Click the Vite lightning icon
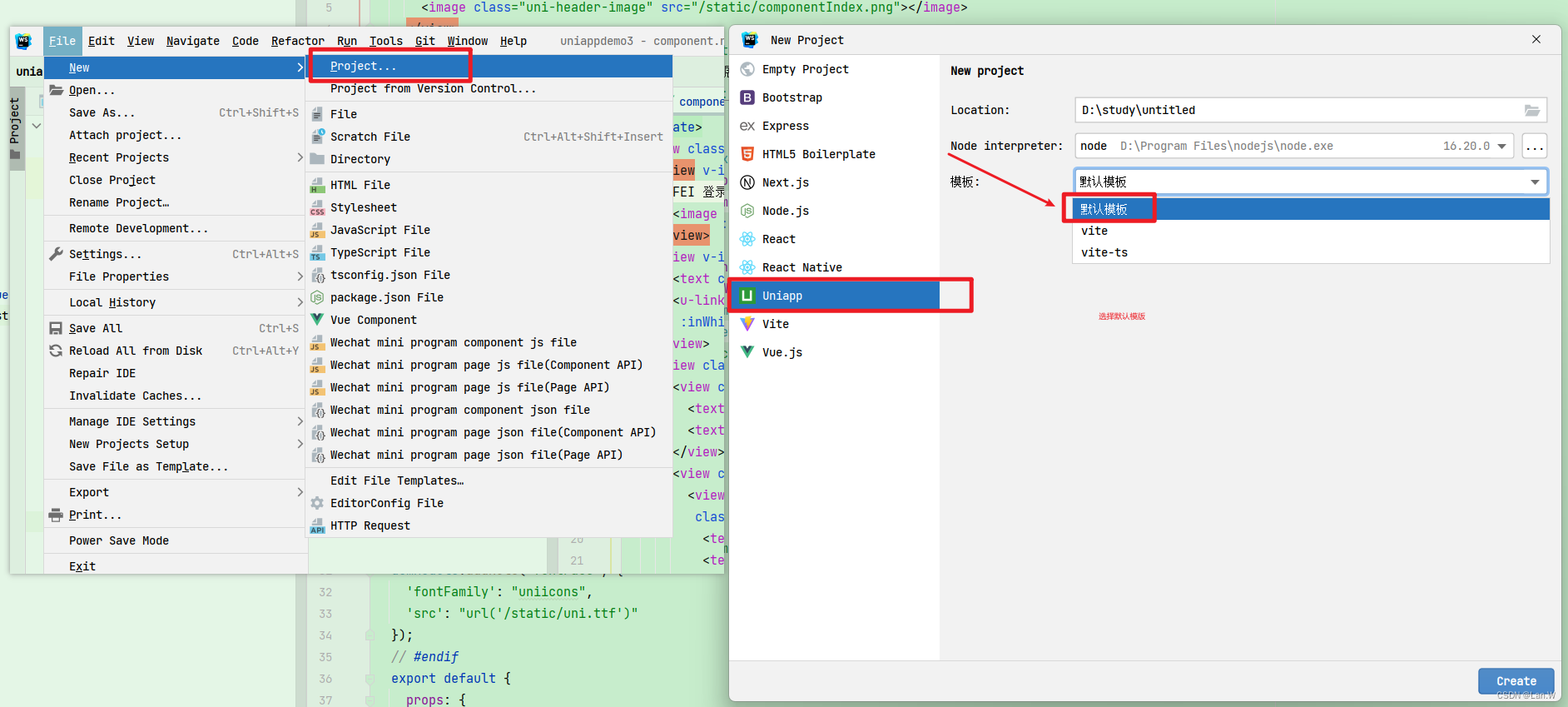Viewport: 1568px width, 707px height. 747,324
